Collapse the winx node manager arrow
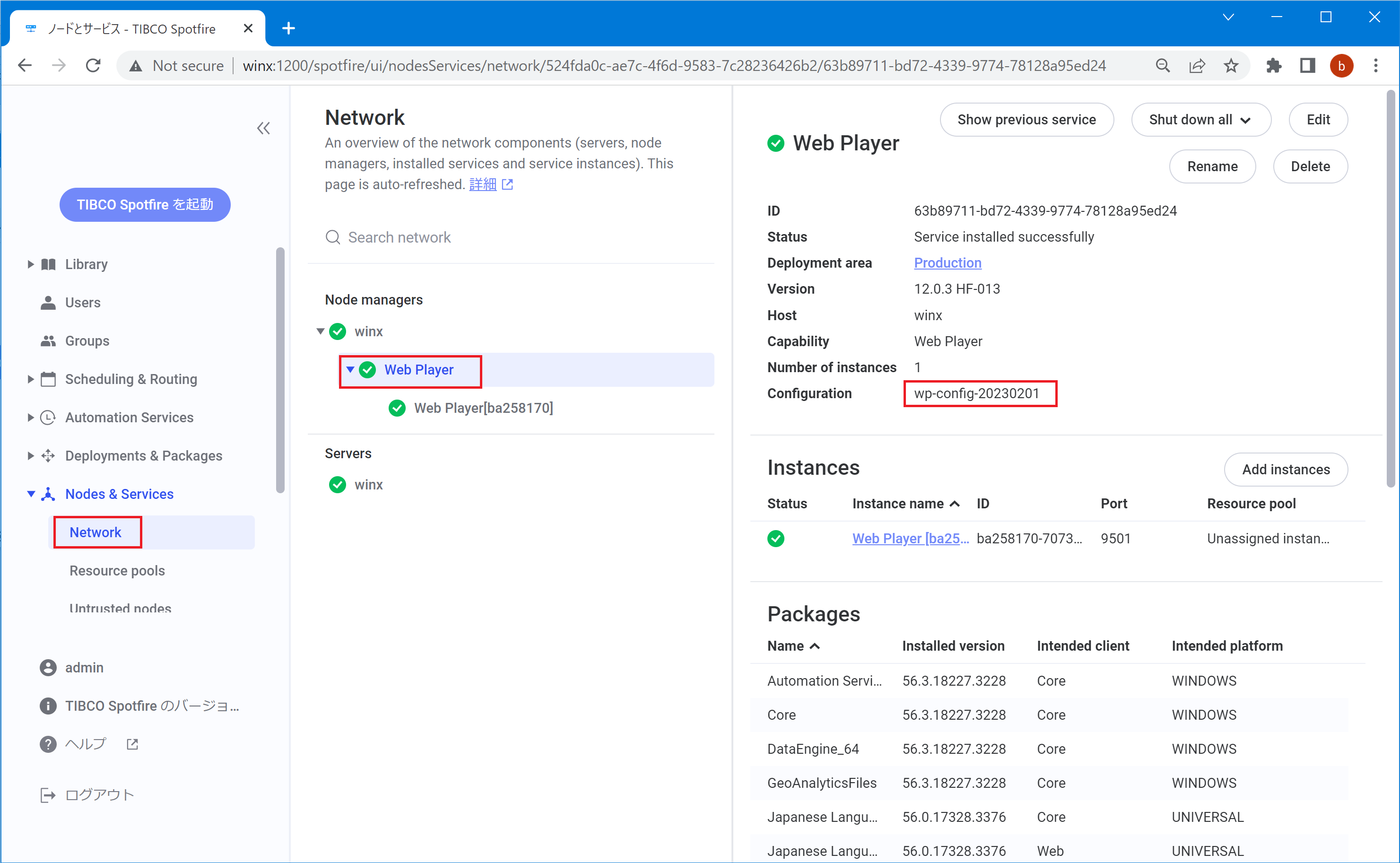 pyautogui.click(x=320, y=331)
